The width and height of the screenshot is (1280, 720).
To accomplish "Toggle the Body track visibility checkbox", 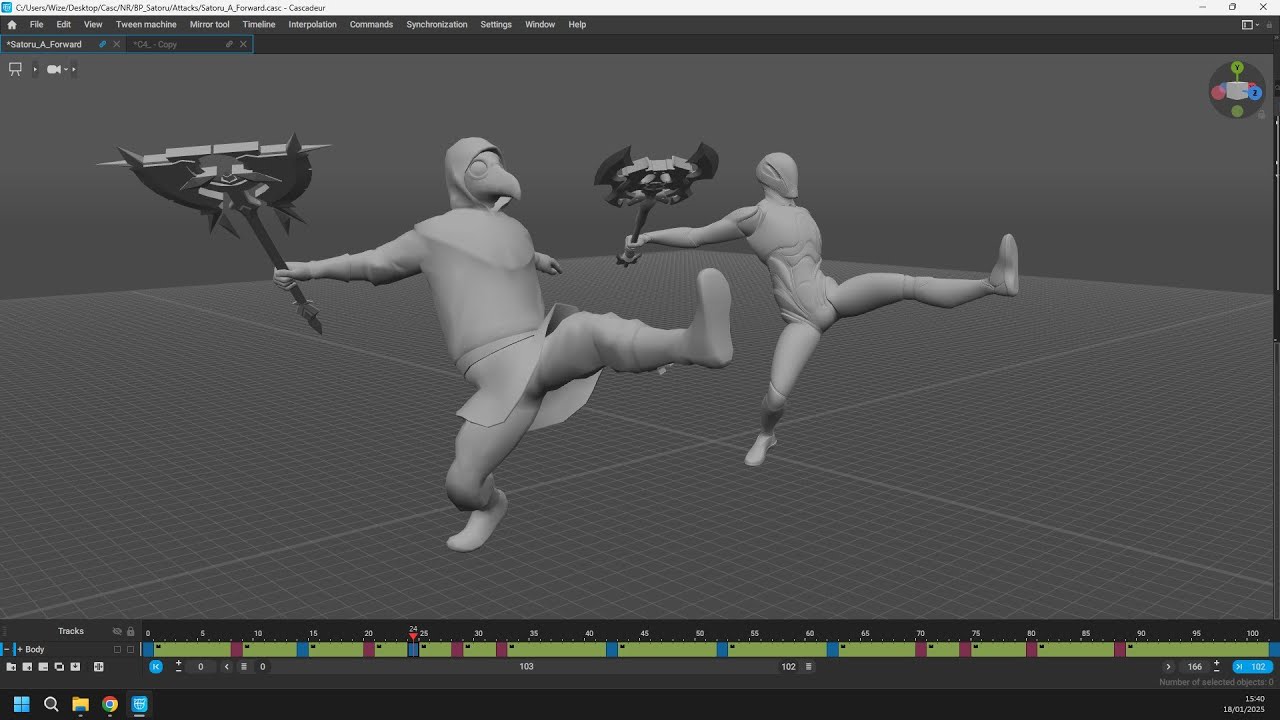I will coord(117,650).
